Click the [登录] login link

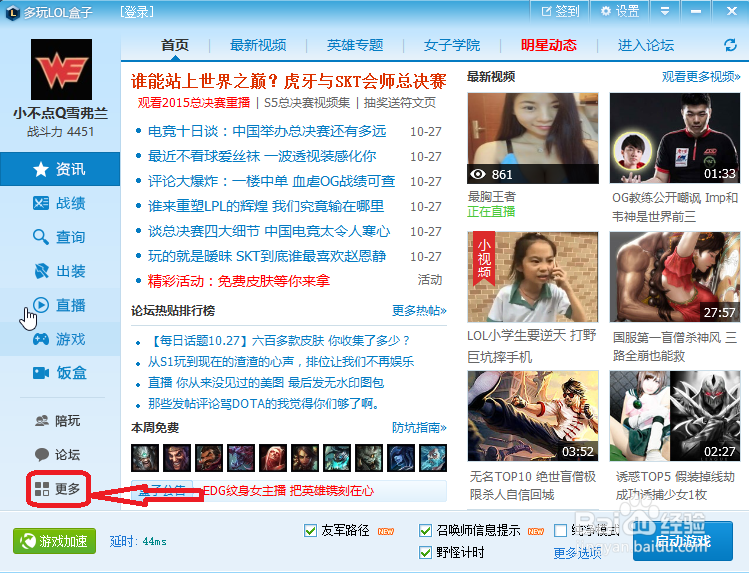pyautogui.click(x=137, y=12)
